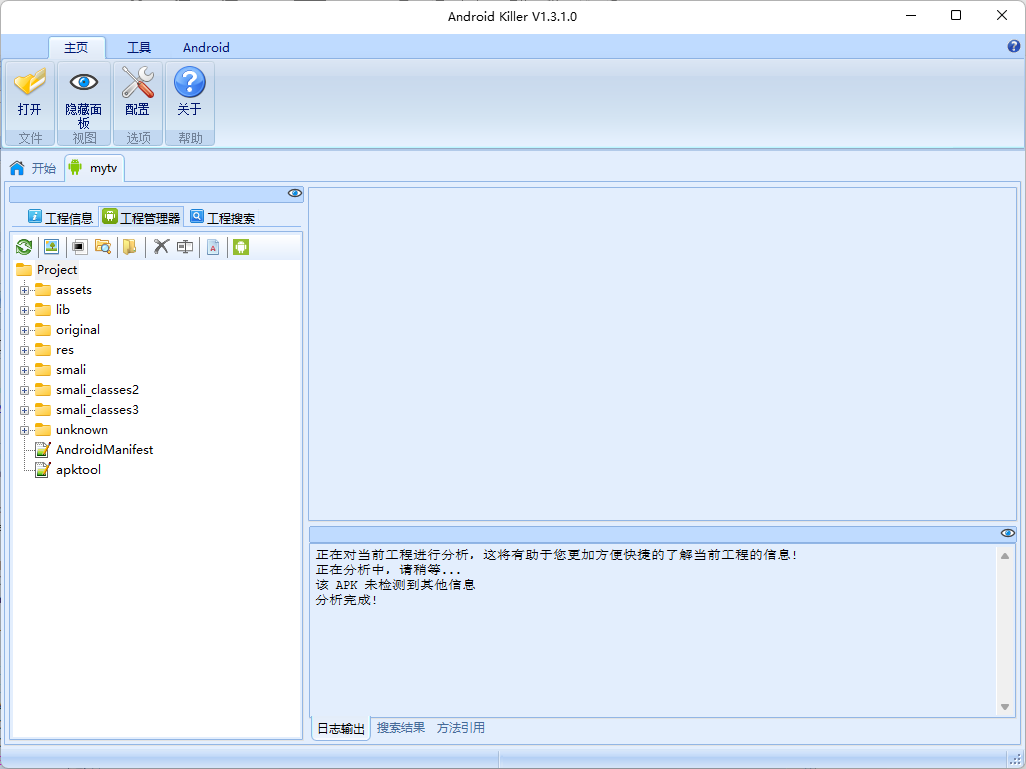This screenshot has width=1026, height=769.
Task: Select the smali folder label
Action: (x=71, y=370)
